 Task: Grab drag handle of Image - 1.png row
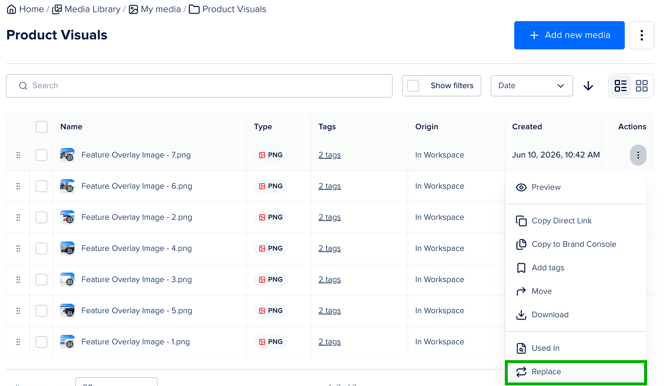[x=18, y=342]
